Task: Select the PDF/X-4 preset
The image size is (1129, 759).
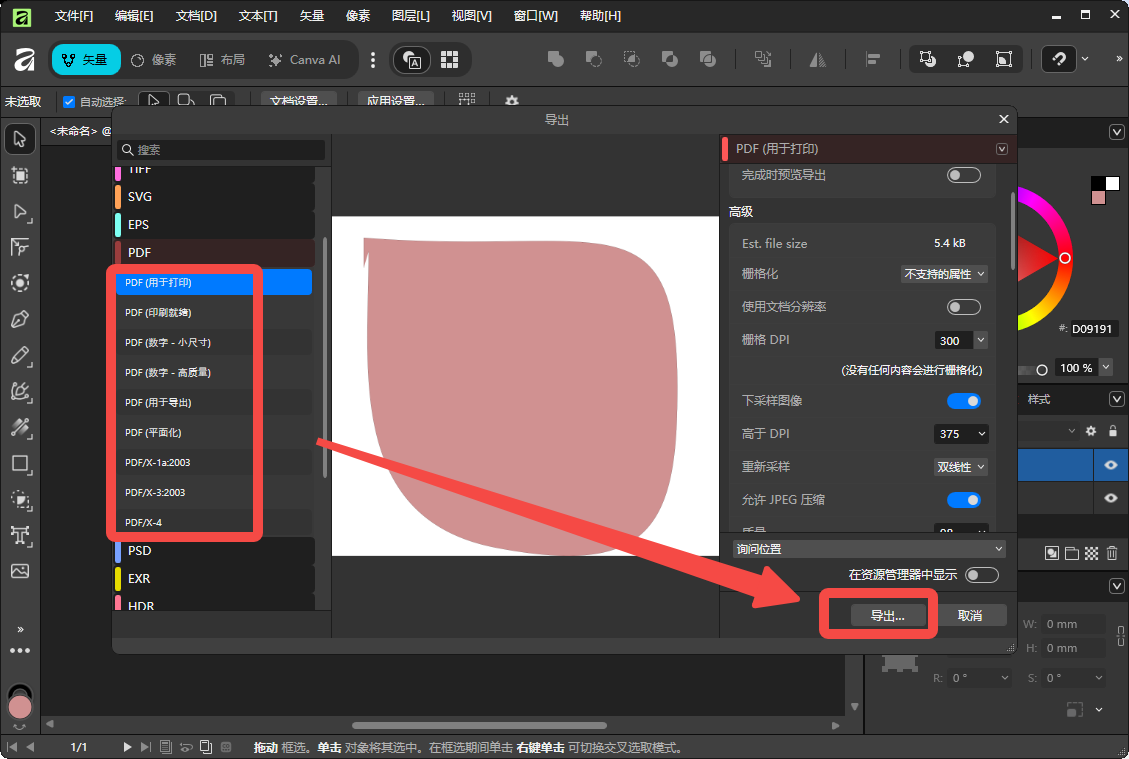Action: coord(214,522)
